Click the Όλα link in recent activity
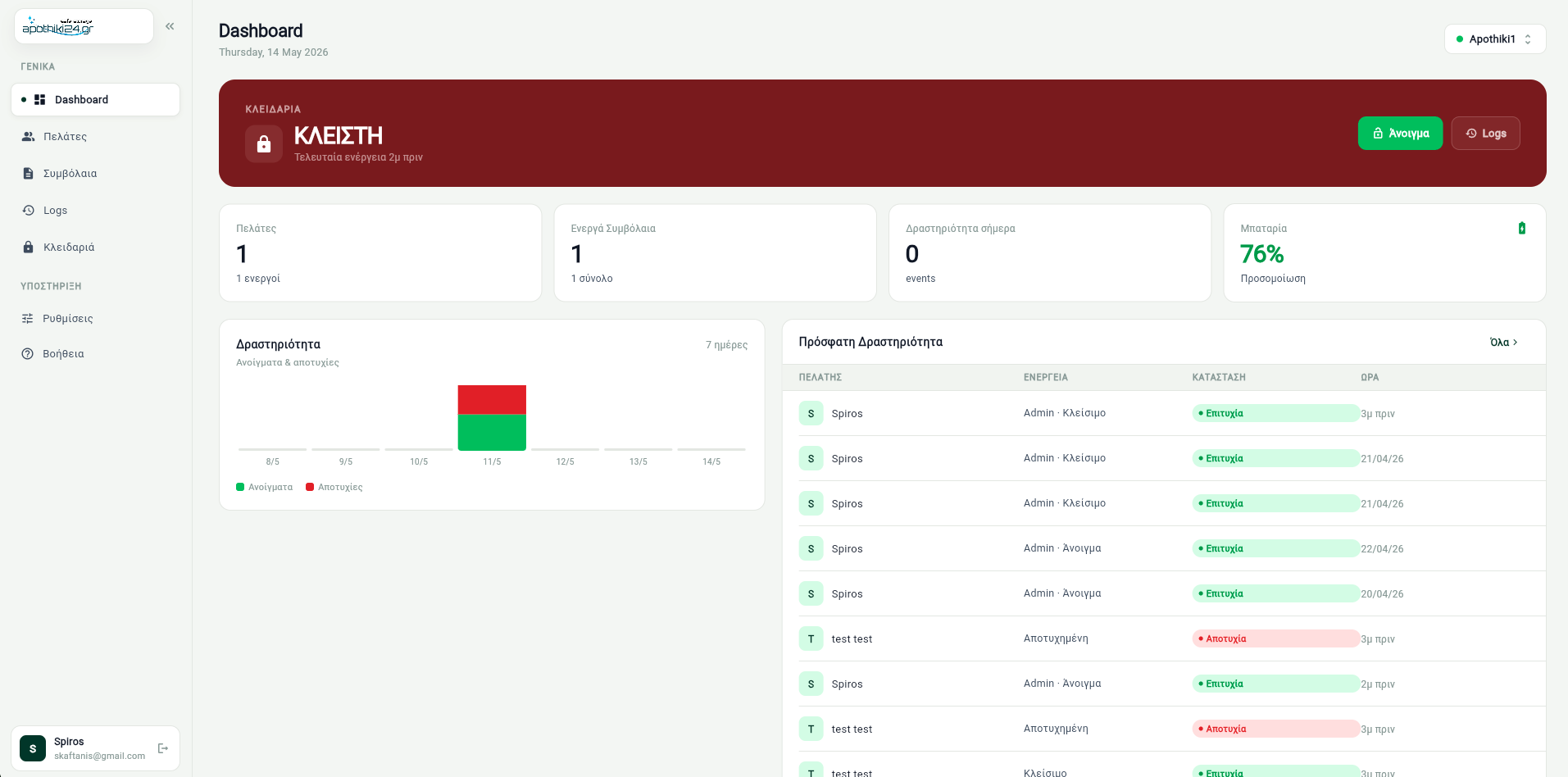 (1504, 343)
